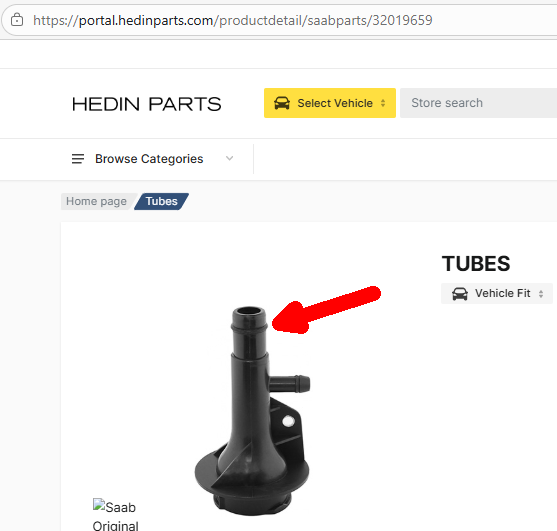Click the Select Vehicle yellow button text

tap(335, 103)
